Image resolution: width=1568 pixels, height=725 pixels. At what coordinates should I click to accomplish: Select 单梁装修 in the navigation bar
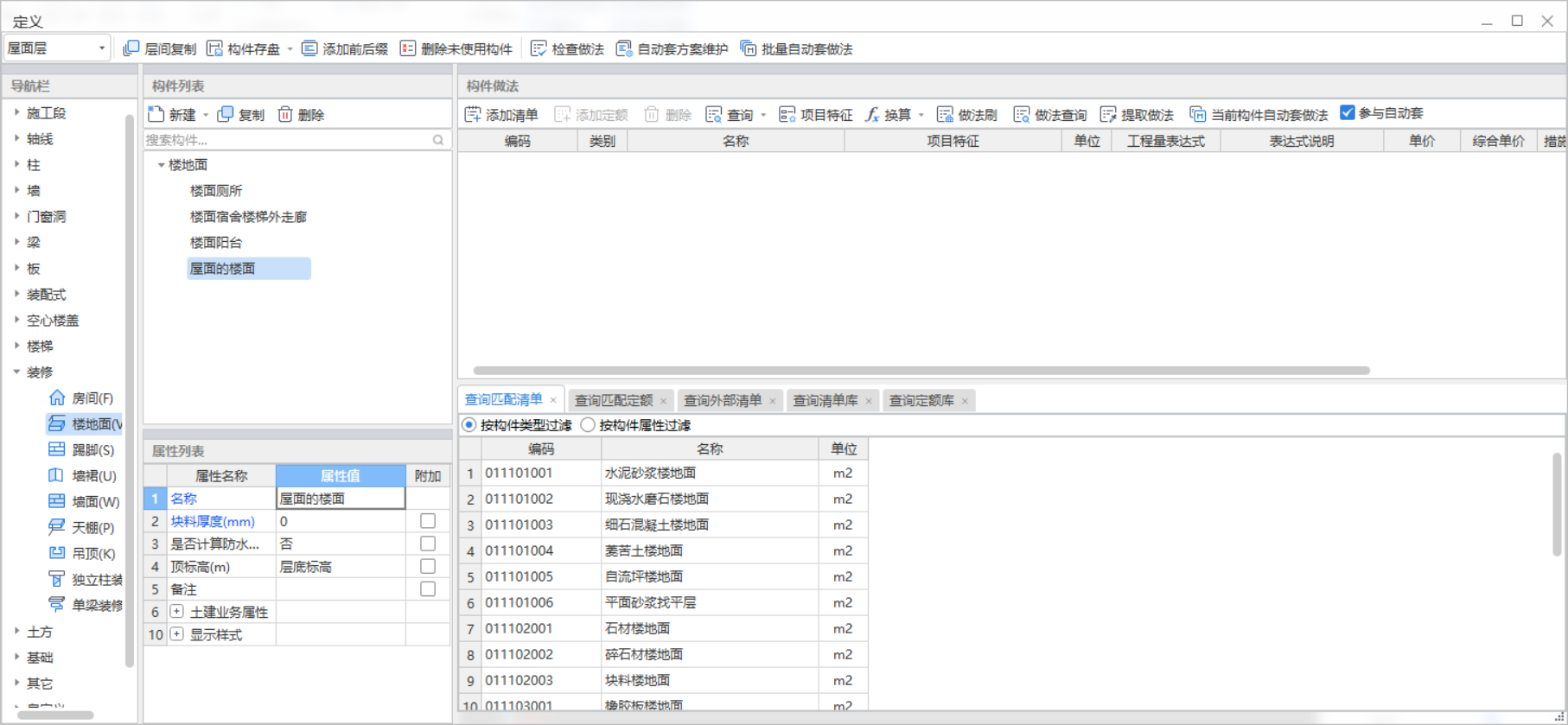click(84, 605)
